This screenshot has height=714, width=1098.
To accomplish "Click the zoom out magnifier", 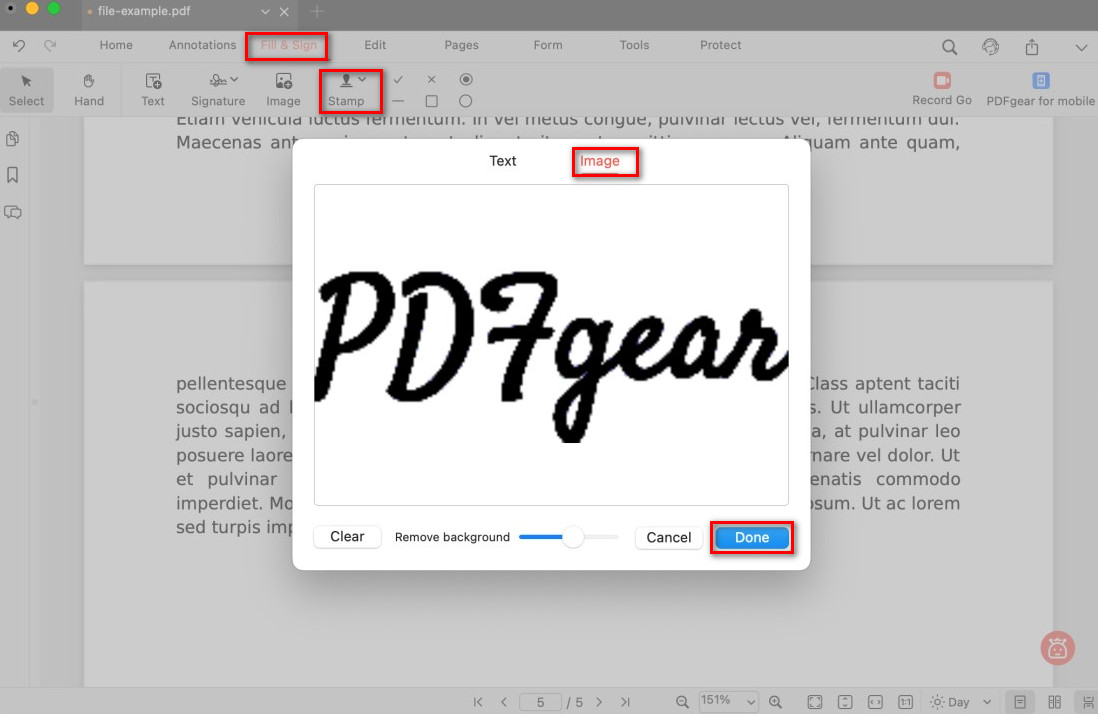I will 682,701.
